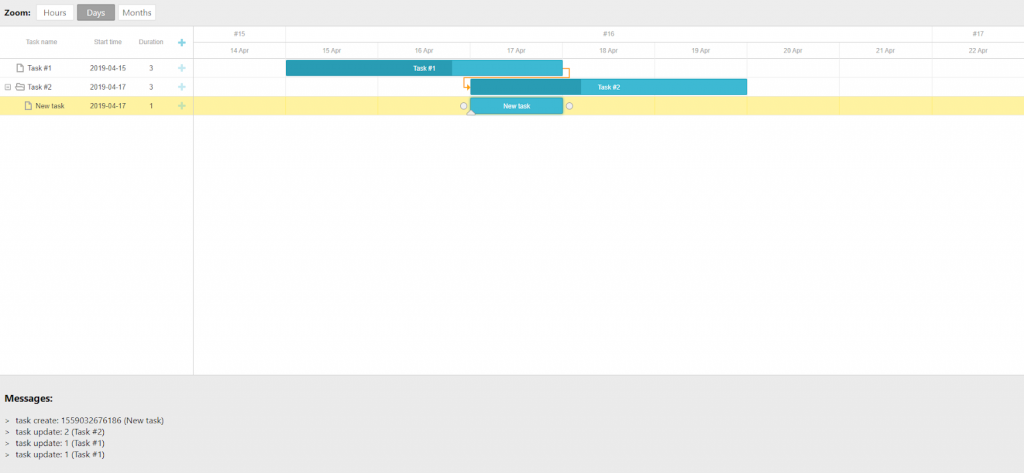The height and width of the screenshot is (473, 1024).
Task: Select the Days zoom level
Action: pos(96,12)
